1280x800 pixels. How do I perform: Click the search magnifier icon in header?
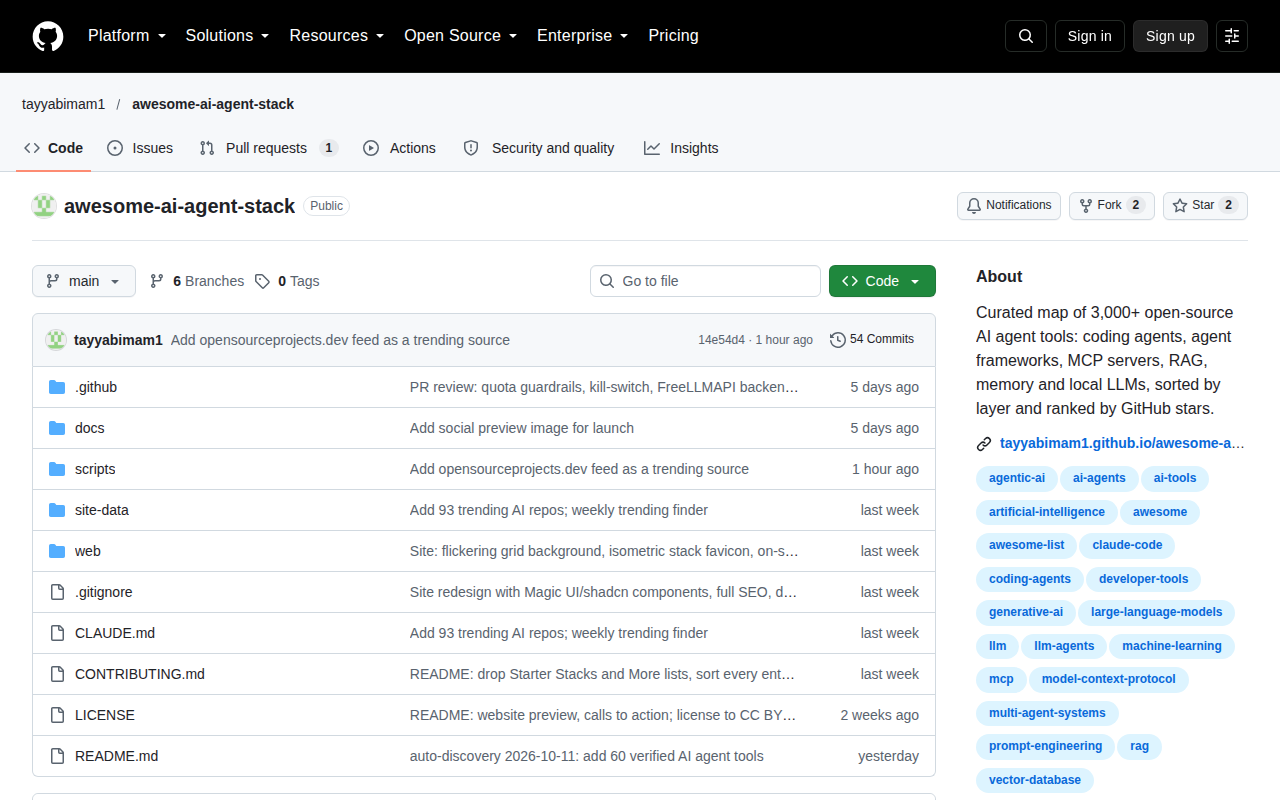tap(1026, 36)
